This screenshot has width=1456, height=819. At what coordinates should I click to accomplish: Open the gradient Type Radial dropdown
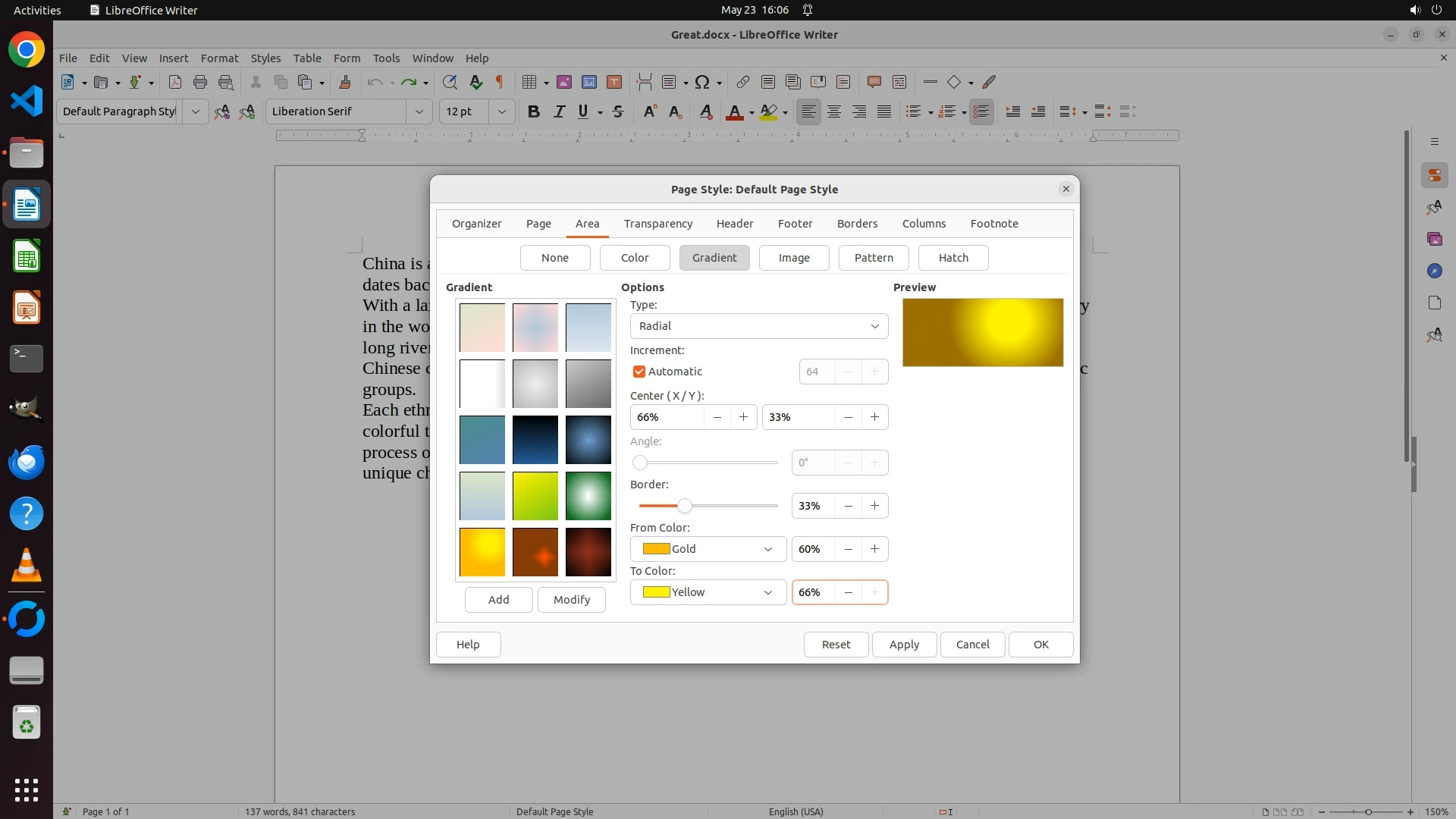click(x=758, y=326)
